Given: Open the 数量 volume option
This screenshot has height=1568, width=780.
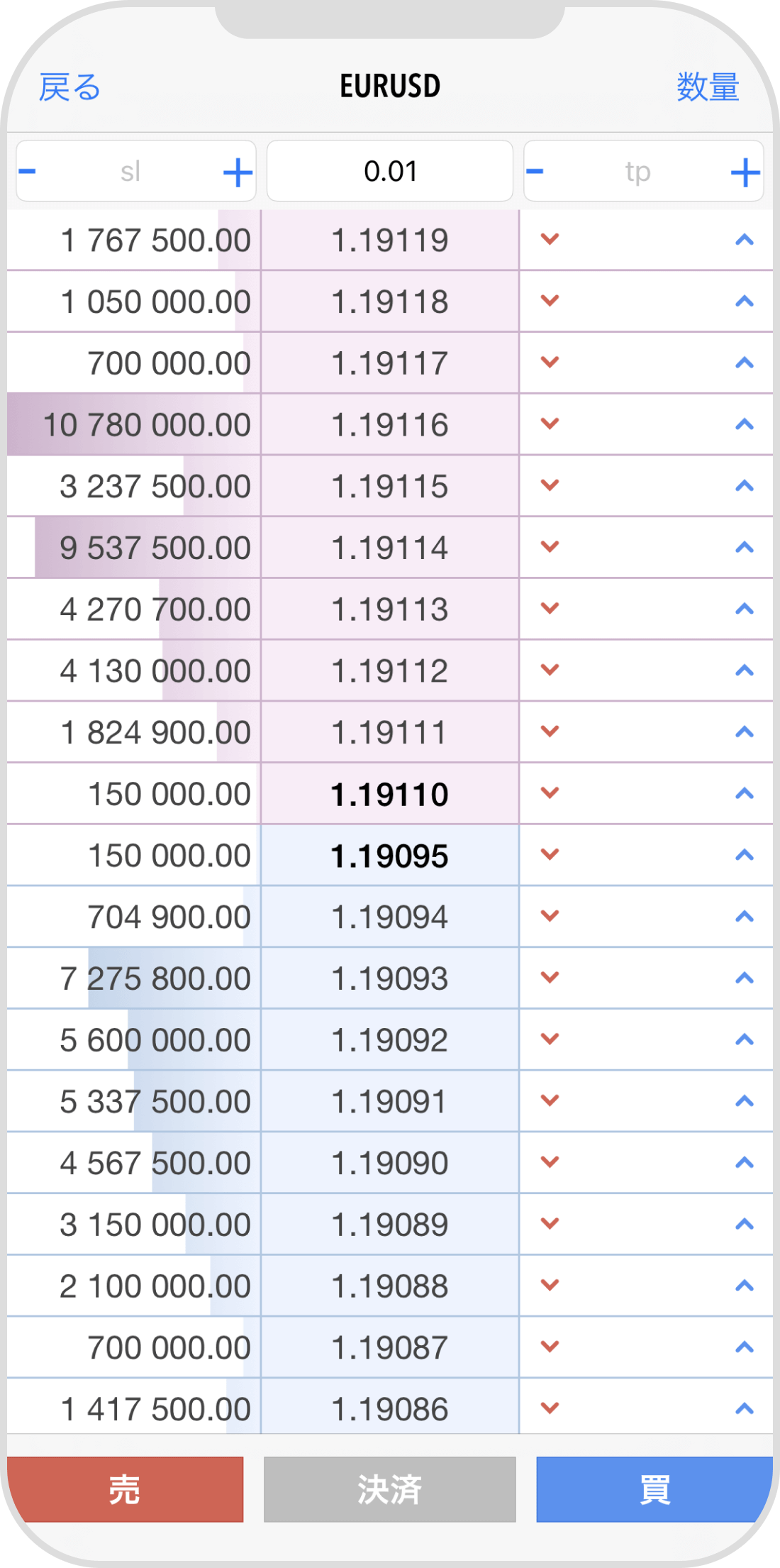Looking at the screenshot, I should (x=708, y=87).
